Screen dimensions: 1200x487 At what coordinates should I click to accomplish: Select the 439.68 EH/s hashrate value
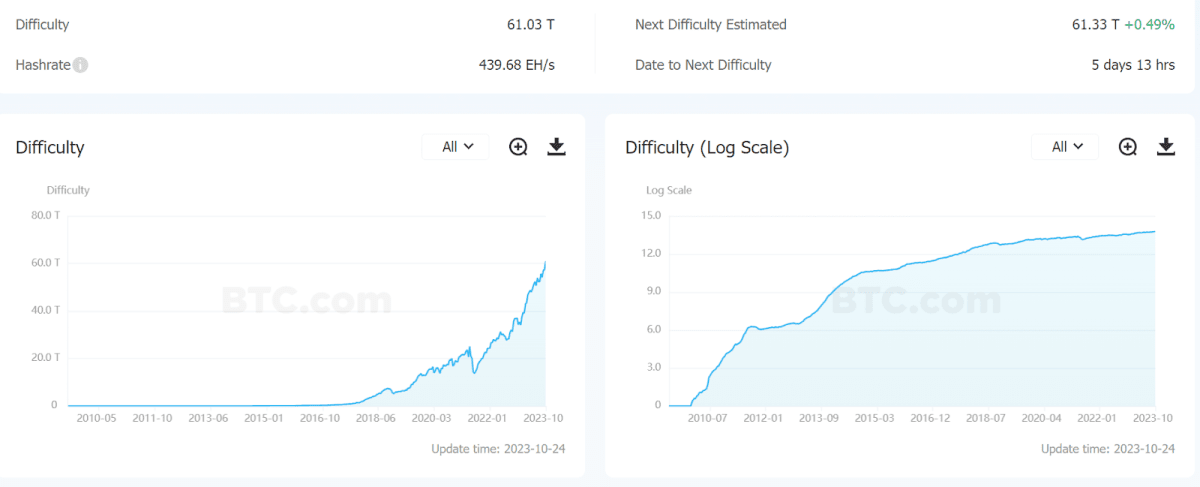pos(516,65)
